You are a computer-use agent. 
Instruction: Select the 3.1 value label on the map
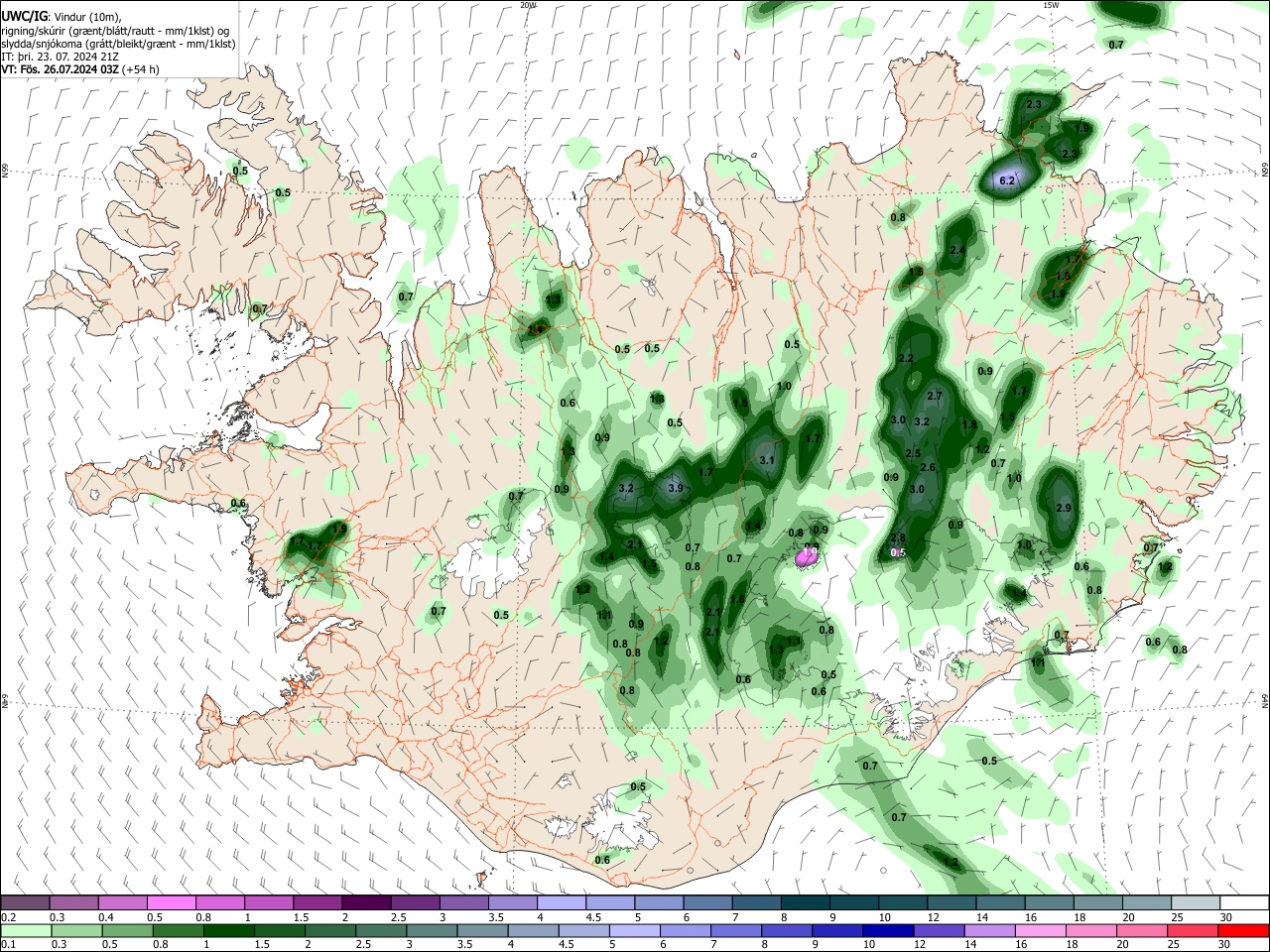pyautogui.click(x=767, y=460)
